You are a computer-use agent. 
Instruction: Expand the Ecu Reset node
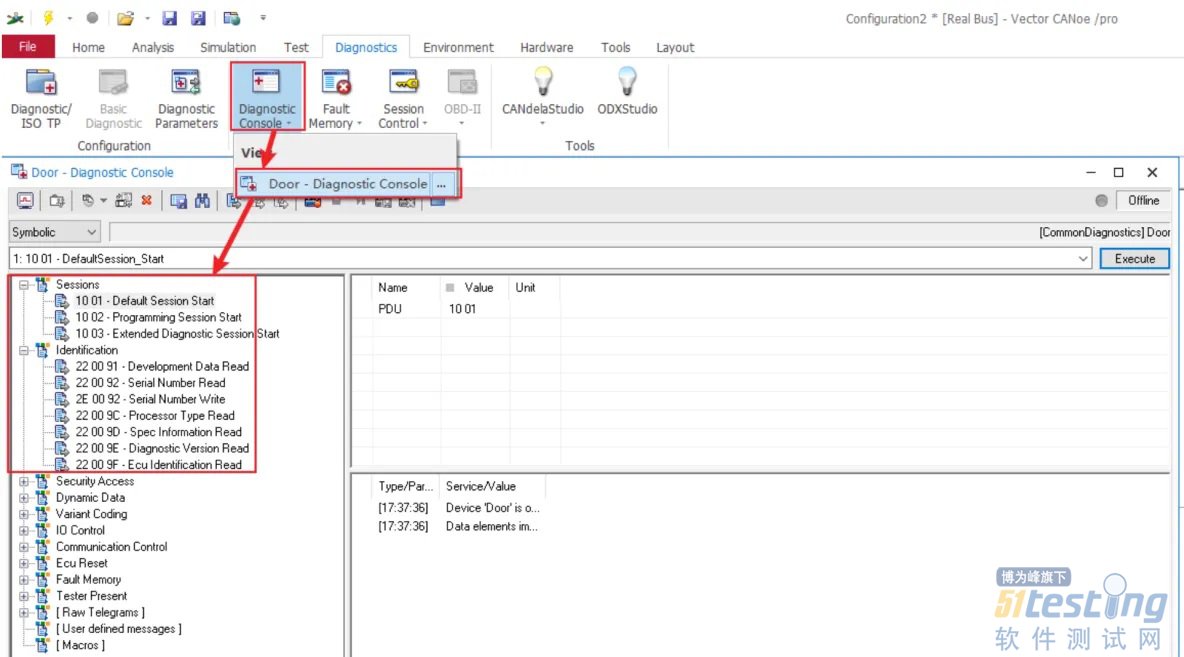(24, 563)
